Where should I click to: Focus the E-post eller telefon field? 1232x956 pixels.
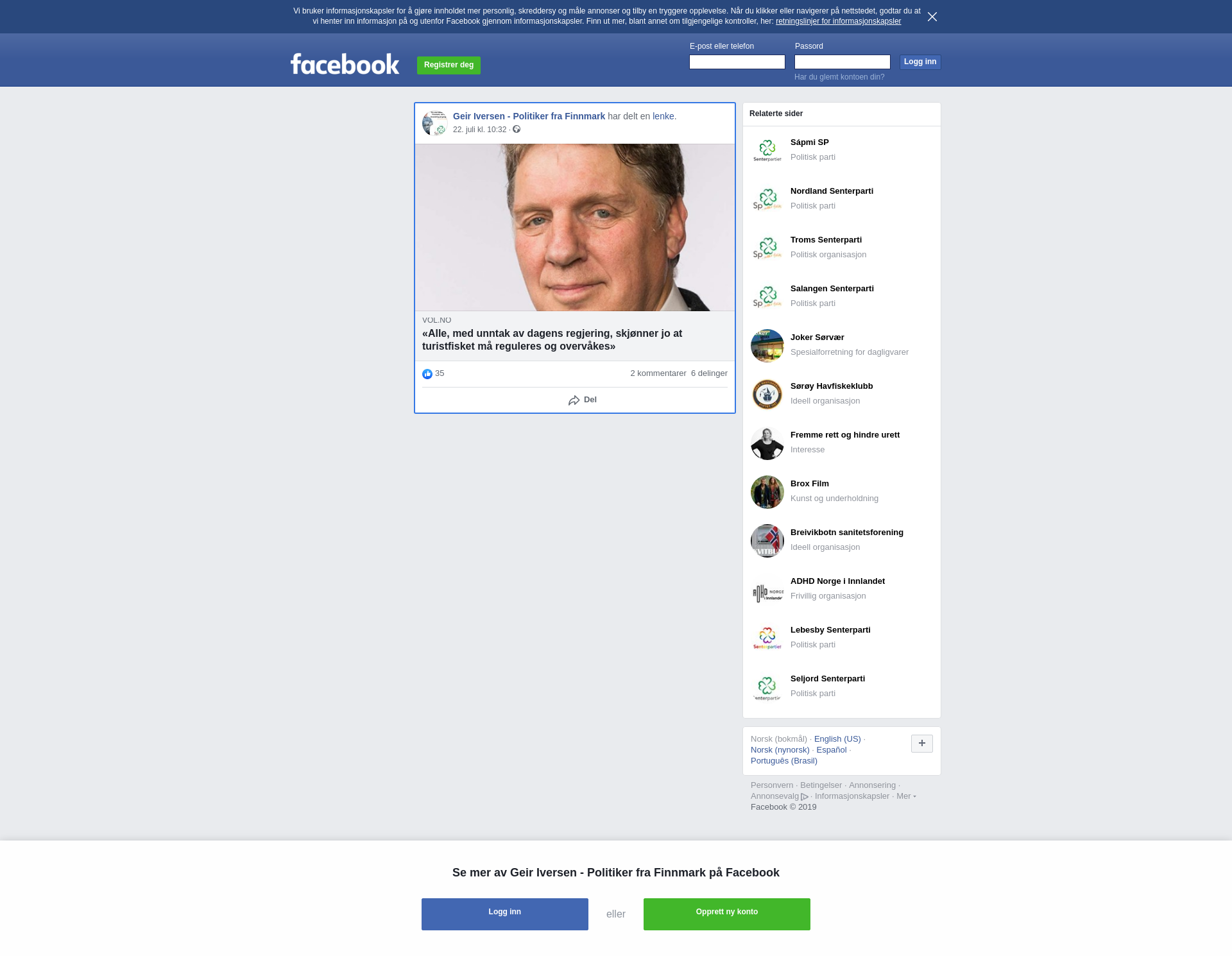click(x=737, y=62)
